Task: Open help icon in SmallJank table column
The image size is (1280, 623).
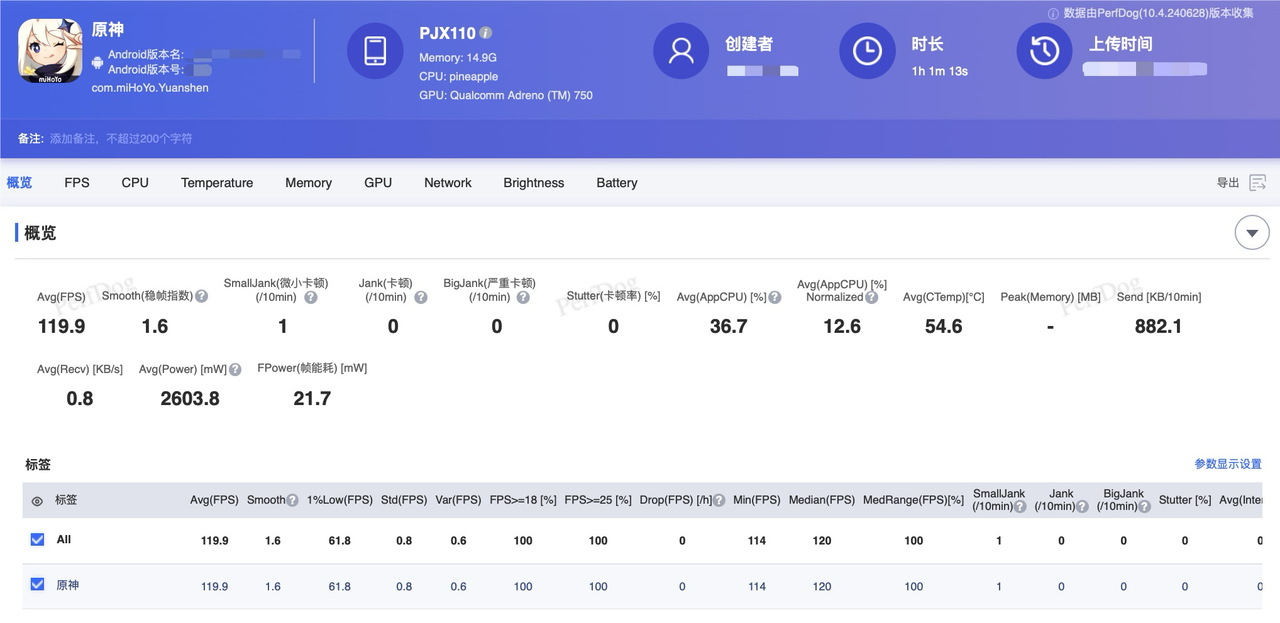Action: coord(1020,506)
